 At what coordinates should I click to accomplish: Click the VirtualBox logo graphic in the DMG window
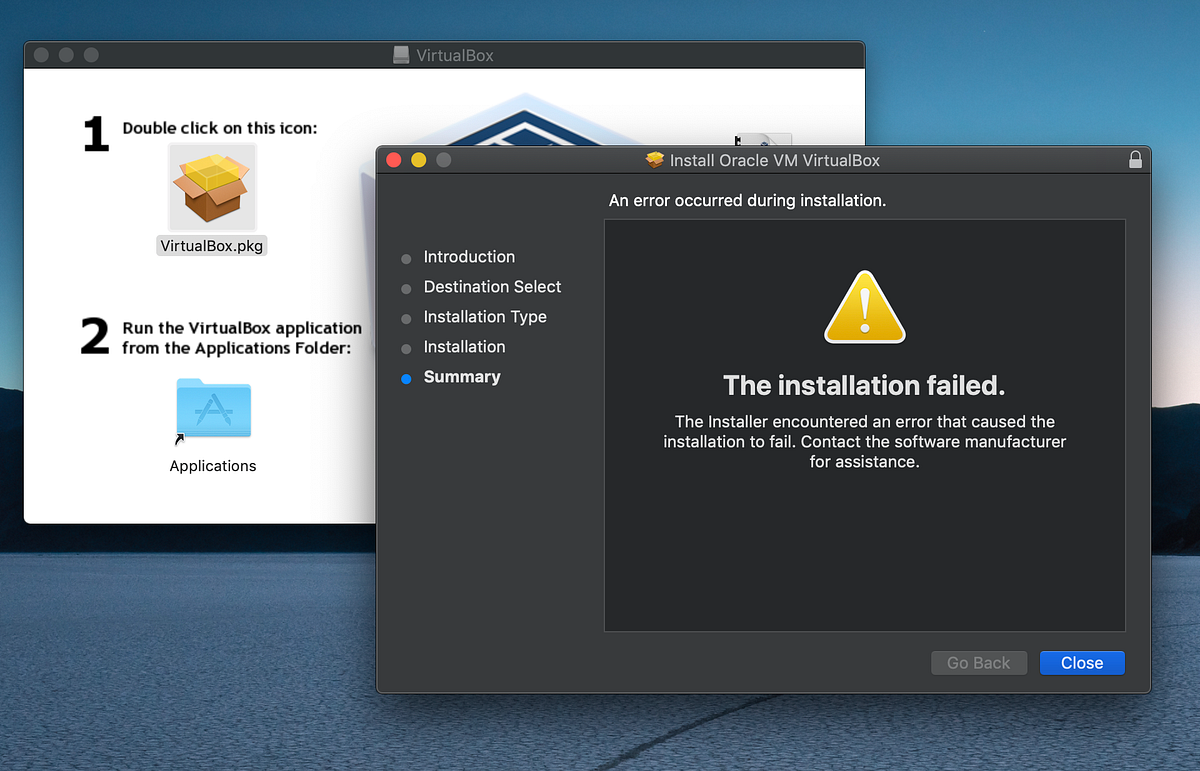coord(525,120)
